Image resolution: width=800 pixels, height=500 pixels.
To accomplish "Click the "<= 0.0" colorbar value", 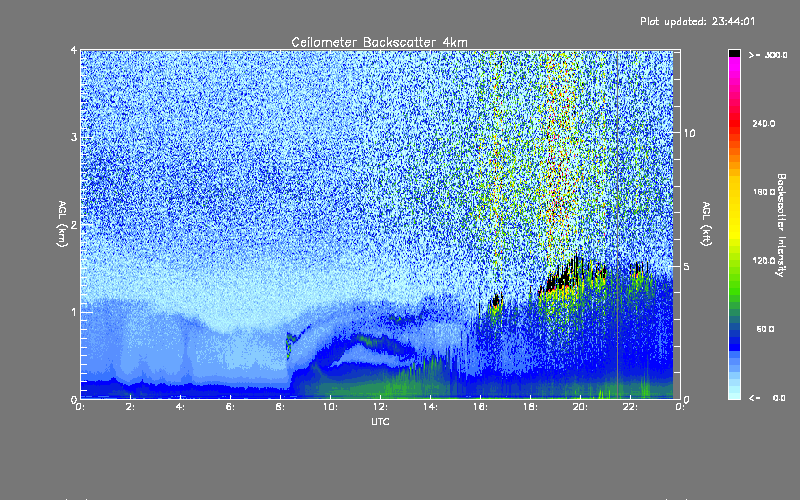I will click(x=768, y=397).
